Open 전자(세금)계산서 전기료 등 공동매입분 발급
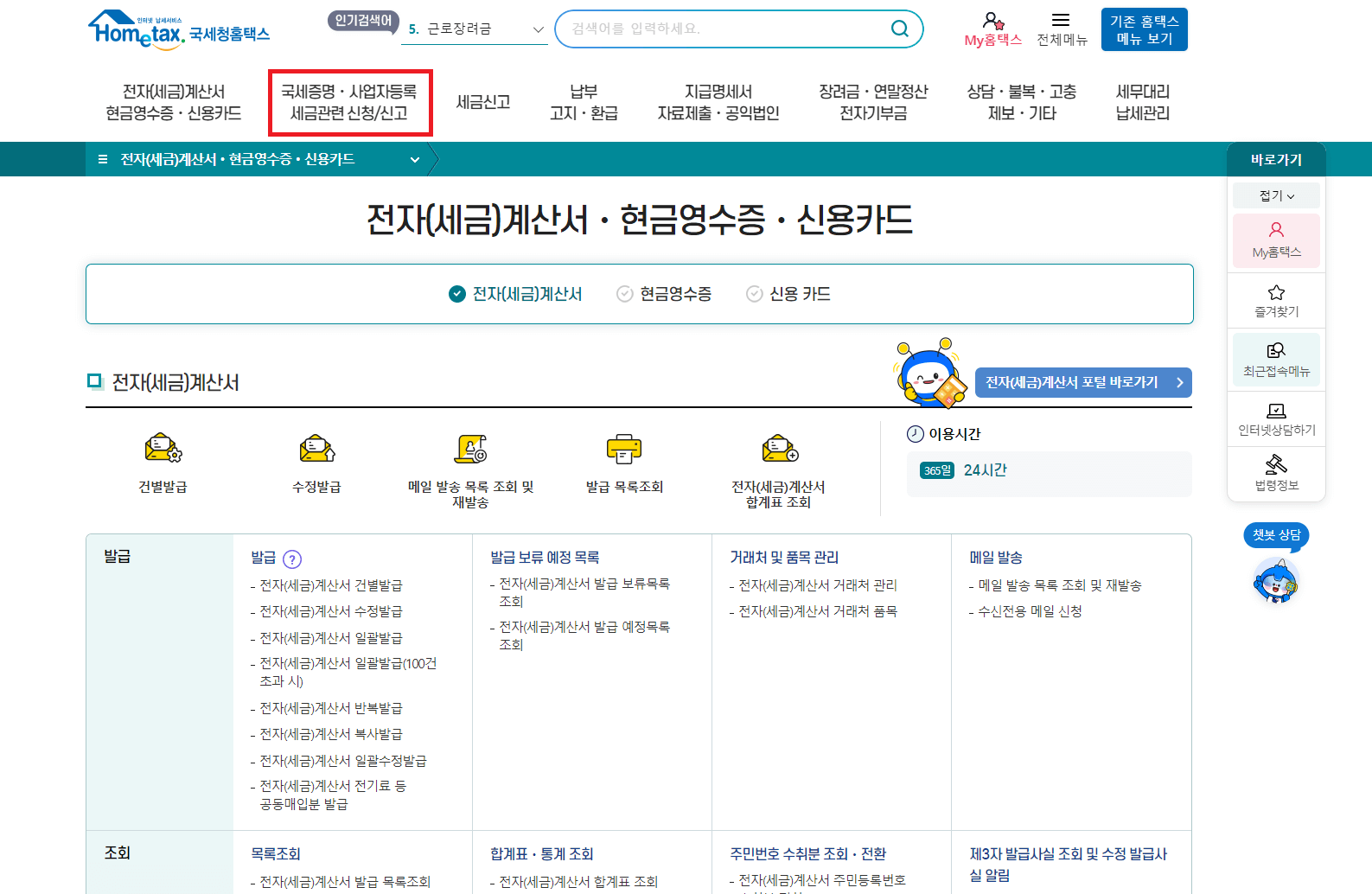The height and width of the screenshot is (894, 1372). [333, 795]
